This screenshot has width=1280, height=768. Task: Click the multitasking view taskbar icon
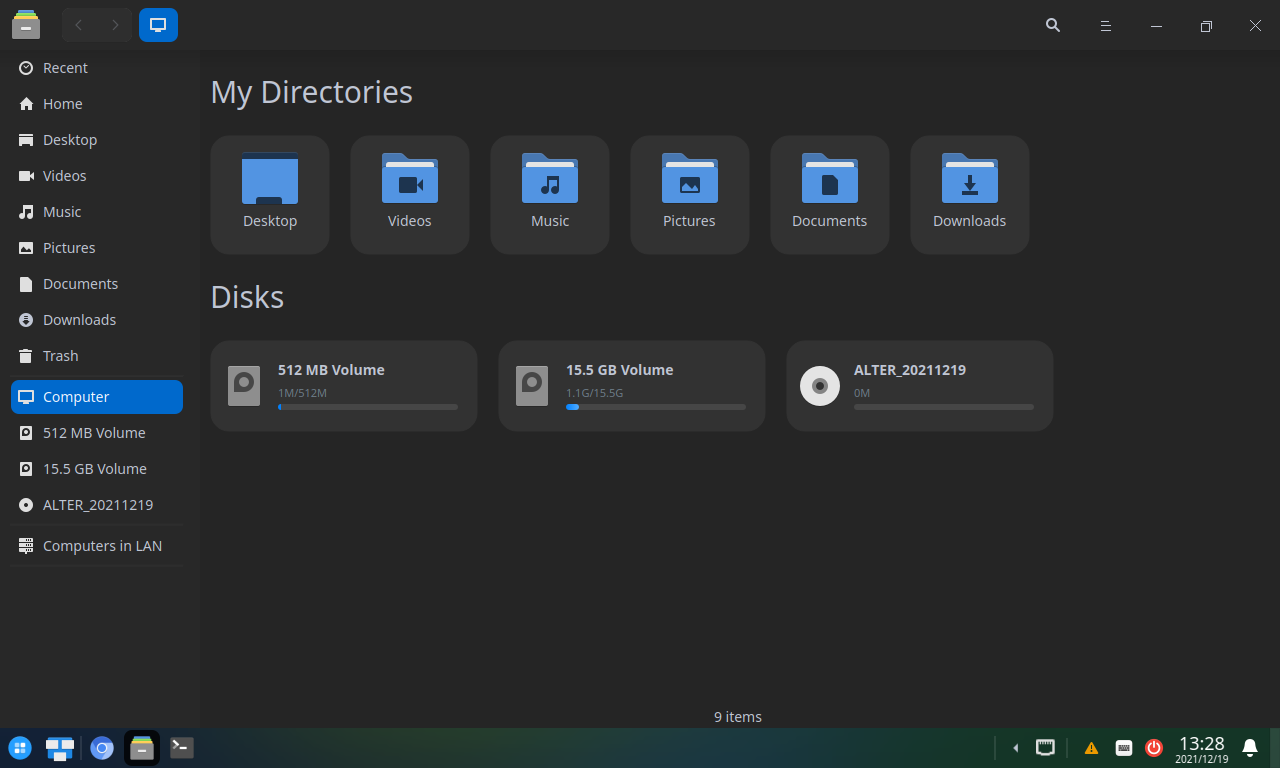[60, 748]
